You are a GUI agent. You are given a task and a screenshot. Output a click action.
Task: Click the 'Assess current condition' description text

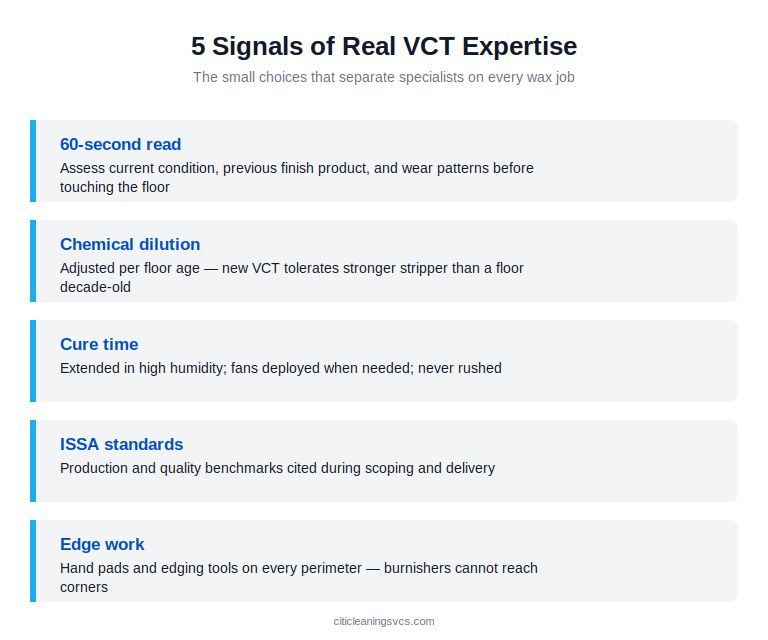[297, 177]
